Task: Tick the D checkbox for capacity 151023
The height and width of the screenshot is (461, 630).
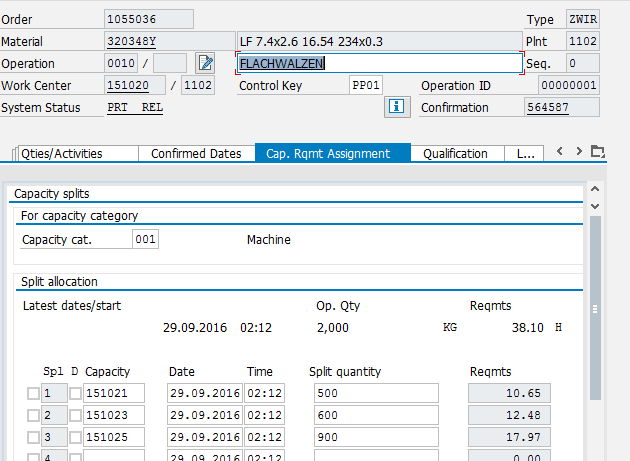Action: 75,415
